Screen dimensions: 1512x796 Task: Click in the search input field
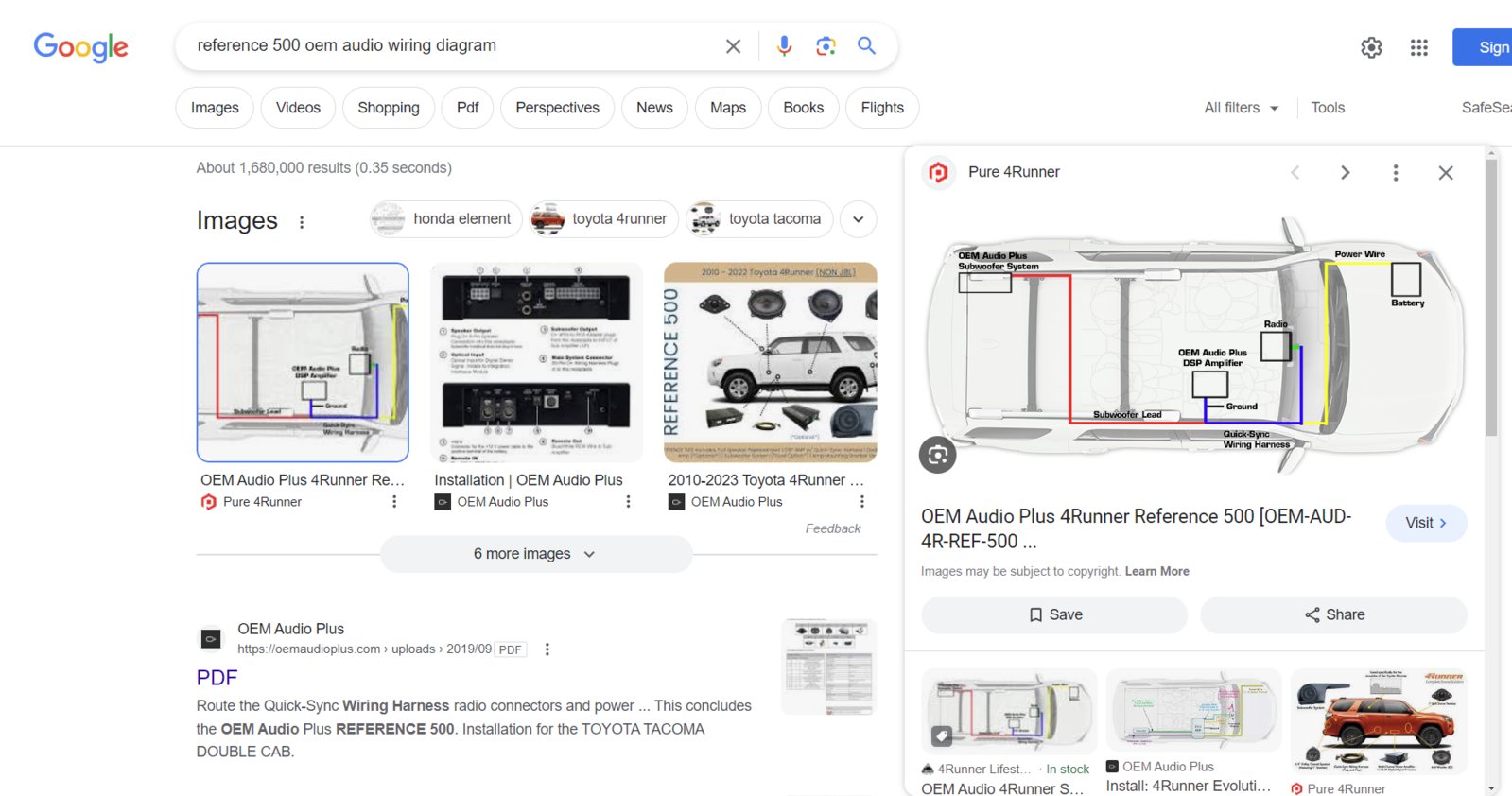coord(454,45)
